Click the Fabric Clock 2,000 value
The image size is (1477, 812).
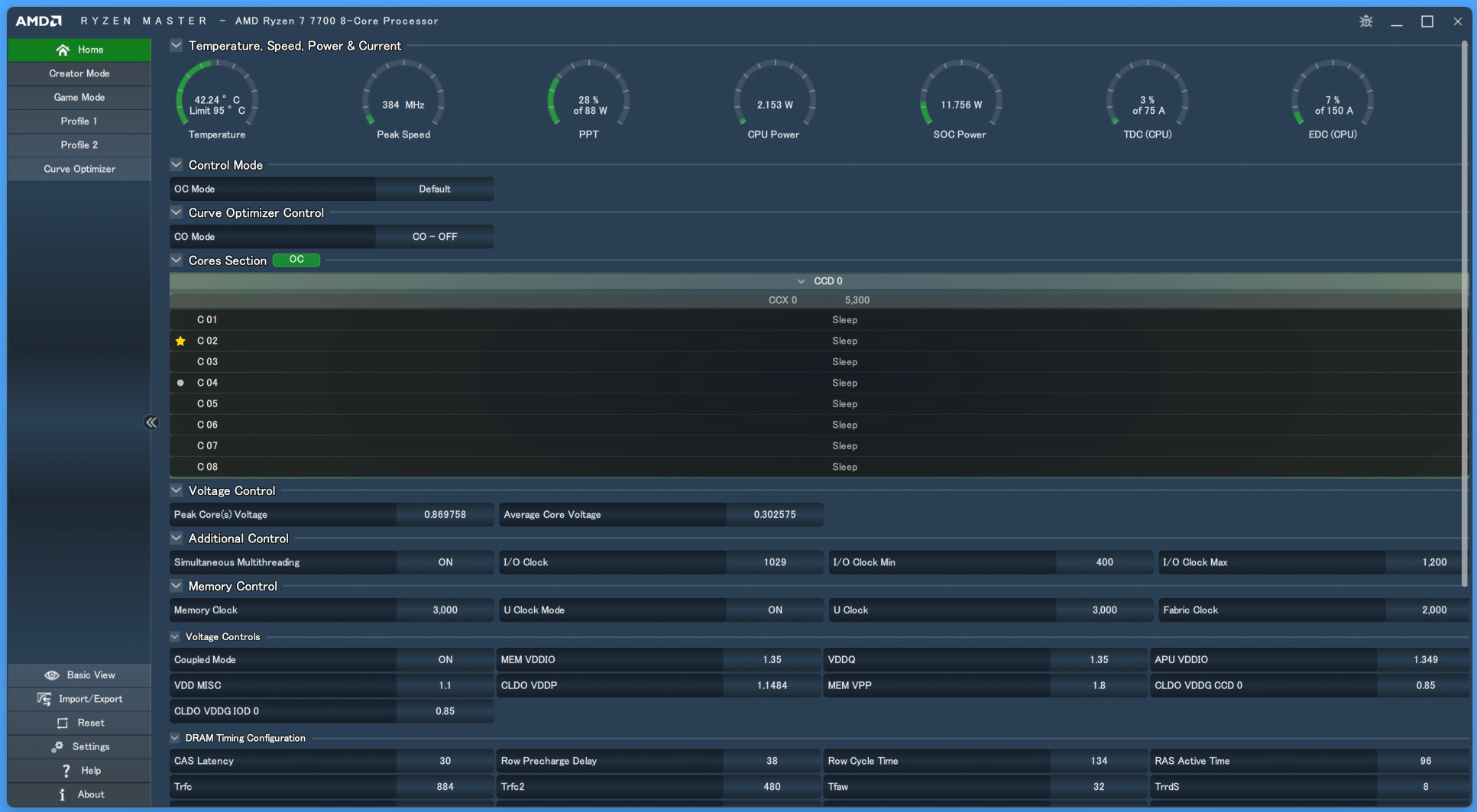tap(1429, 610)
